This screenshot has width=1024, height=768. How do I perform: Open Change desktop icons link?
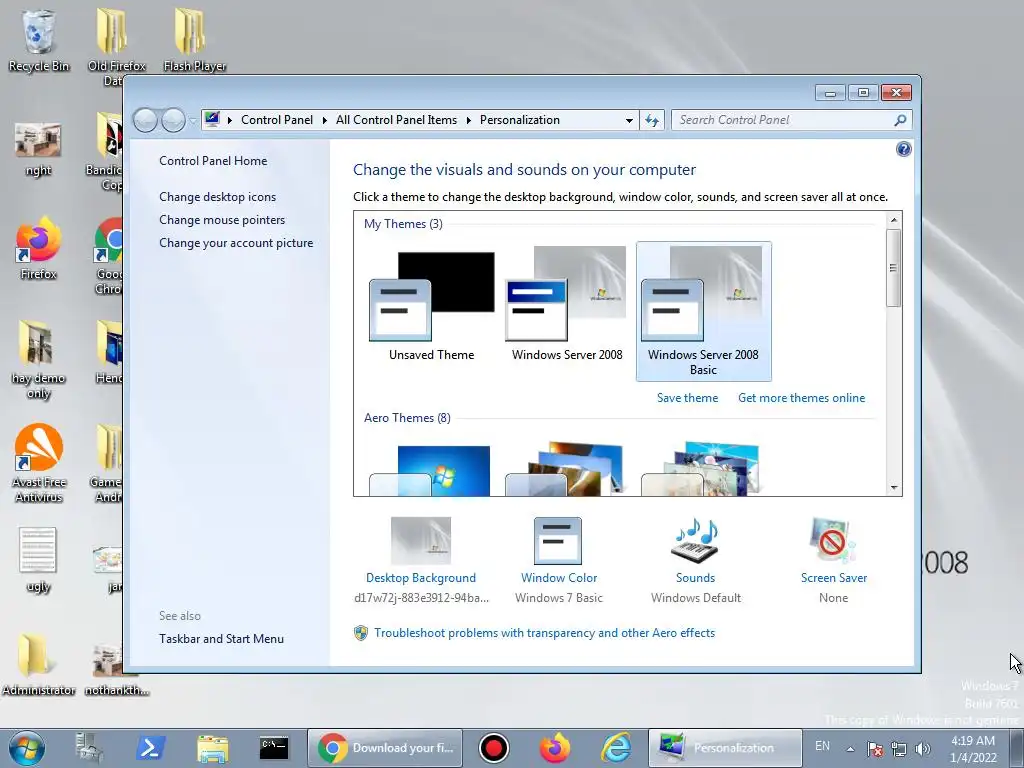pos(217,197)
